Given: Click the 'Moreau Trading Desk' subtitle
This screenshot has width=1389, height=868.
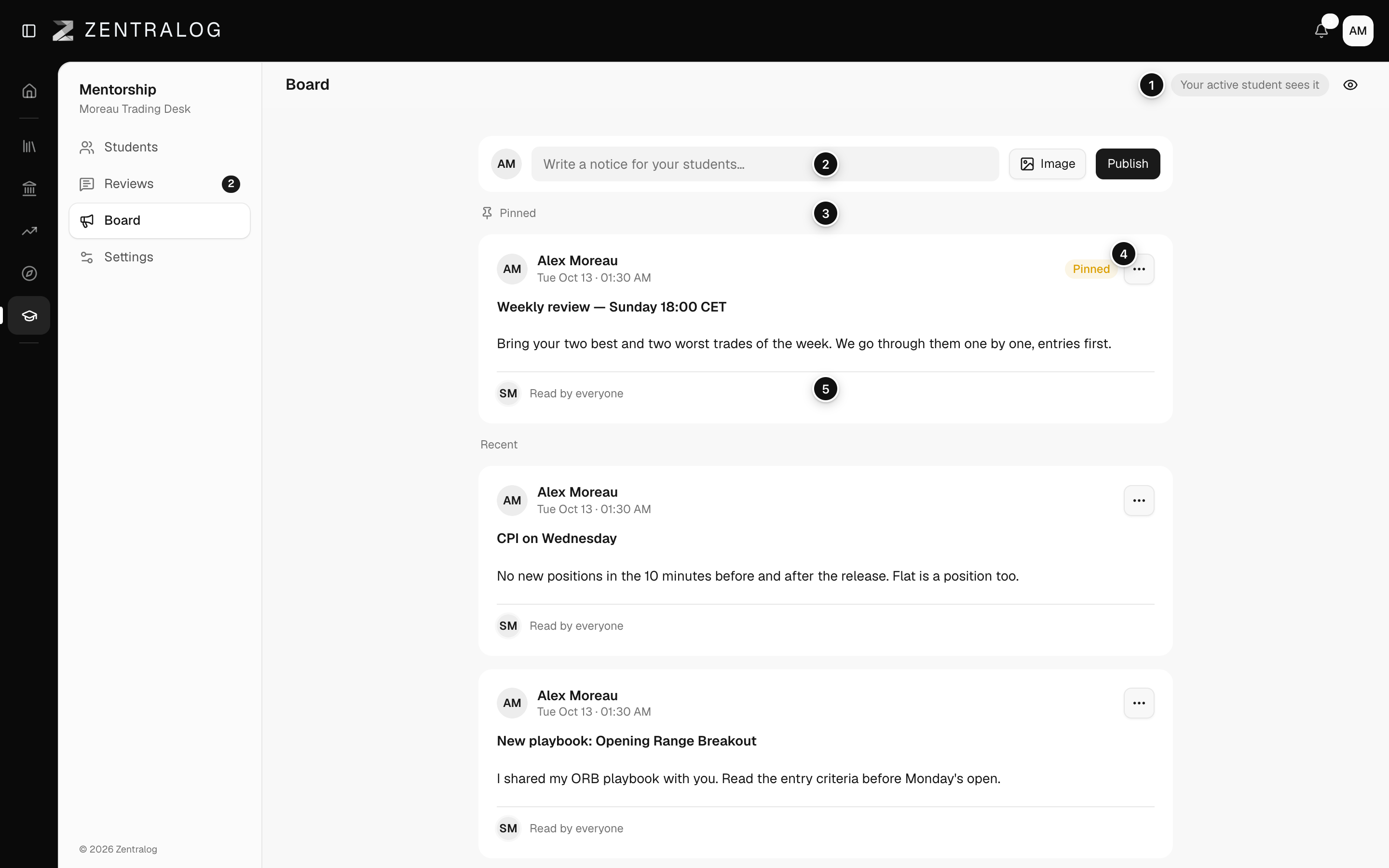Looking at the screenshot, I should coord(135,109).
